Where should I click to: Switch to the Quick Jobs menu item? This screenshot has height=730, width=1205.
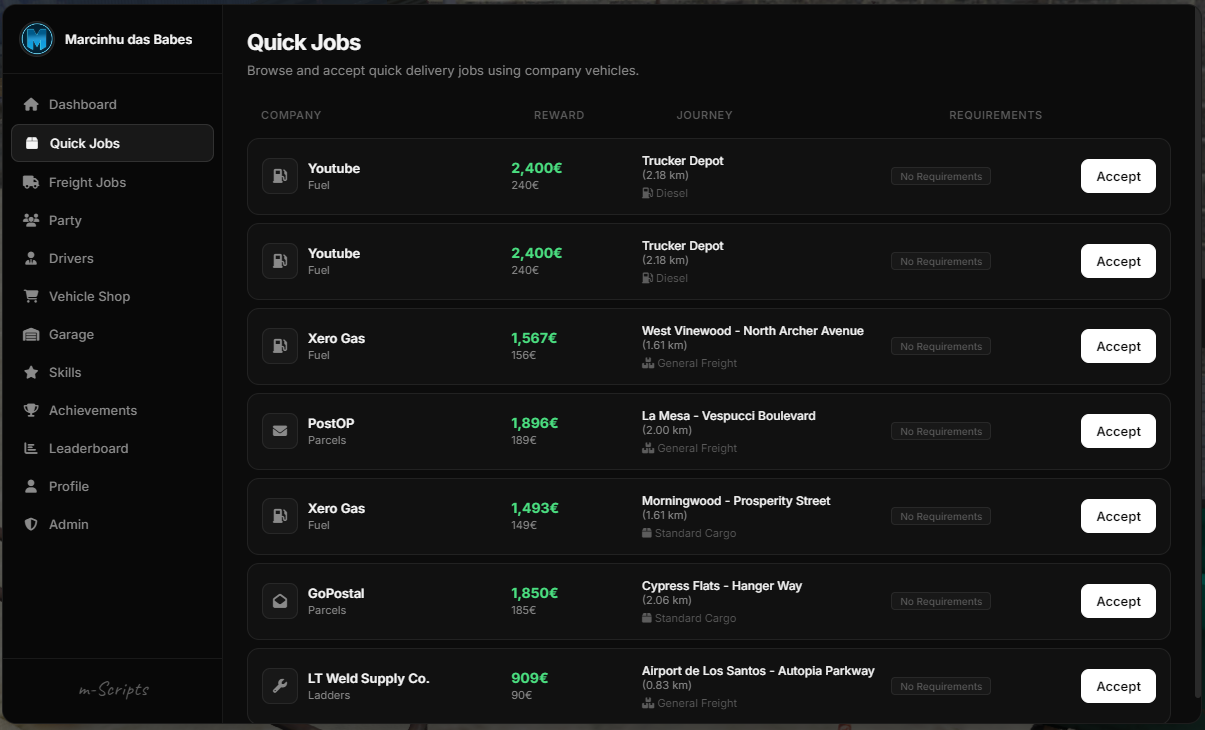[x=112, y=143]
